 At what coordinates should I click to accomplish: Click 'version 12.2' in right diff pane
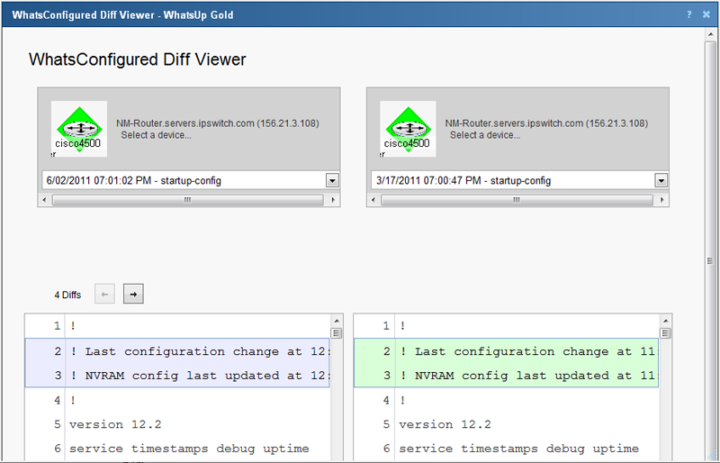pyautogui.click(x=445, y=424)
